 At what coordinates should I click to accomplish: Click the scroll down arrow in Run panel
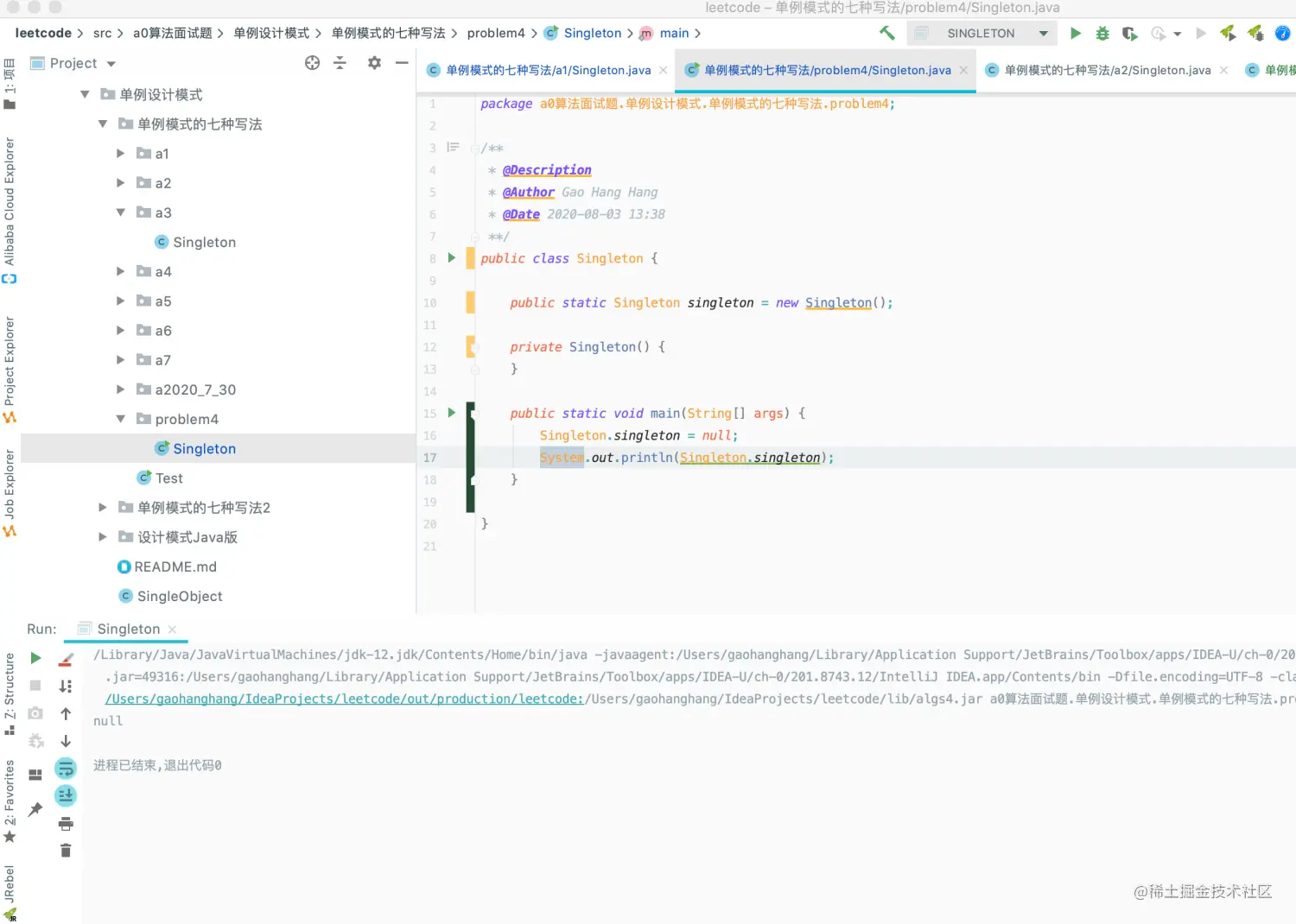pos(66,741)
